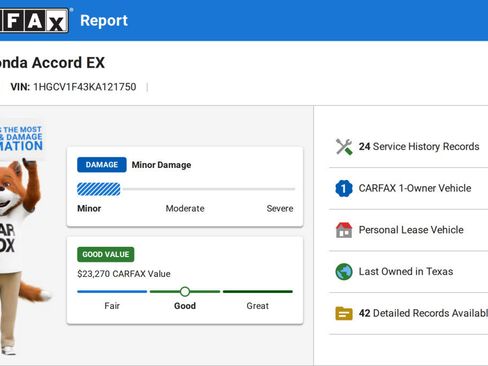
Task: Click the yellow folder records icon
Action: coord(344,313)
